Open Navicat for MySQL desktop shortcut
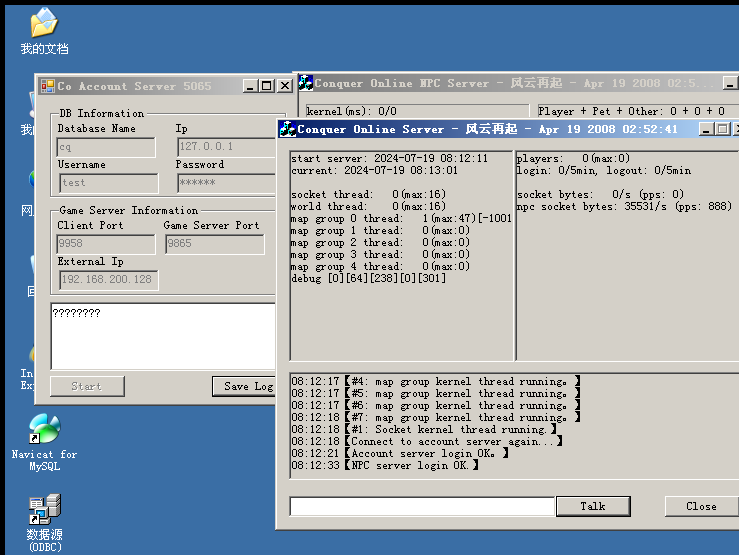Image resolution: width=739 pixels, height=555 pixels. click(x=44, y=429)
